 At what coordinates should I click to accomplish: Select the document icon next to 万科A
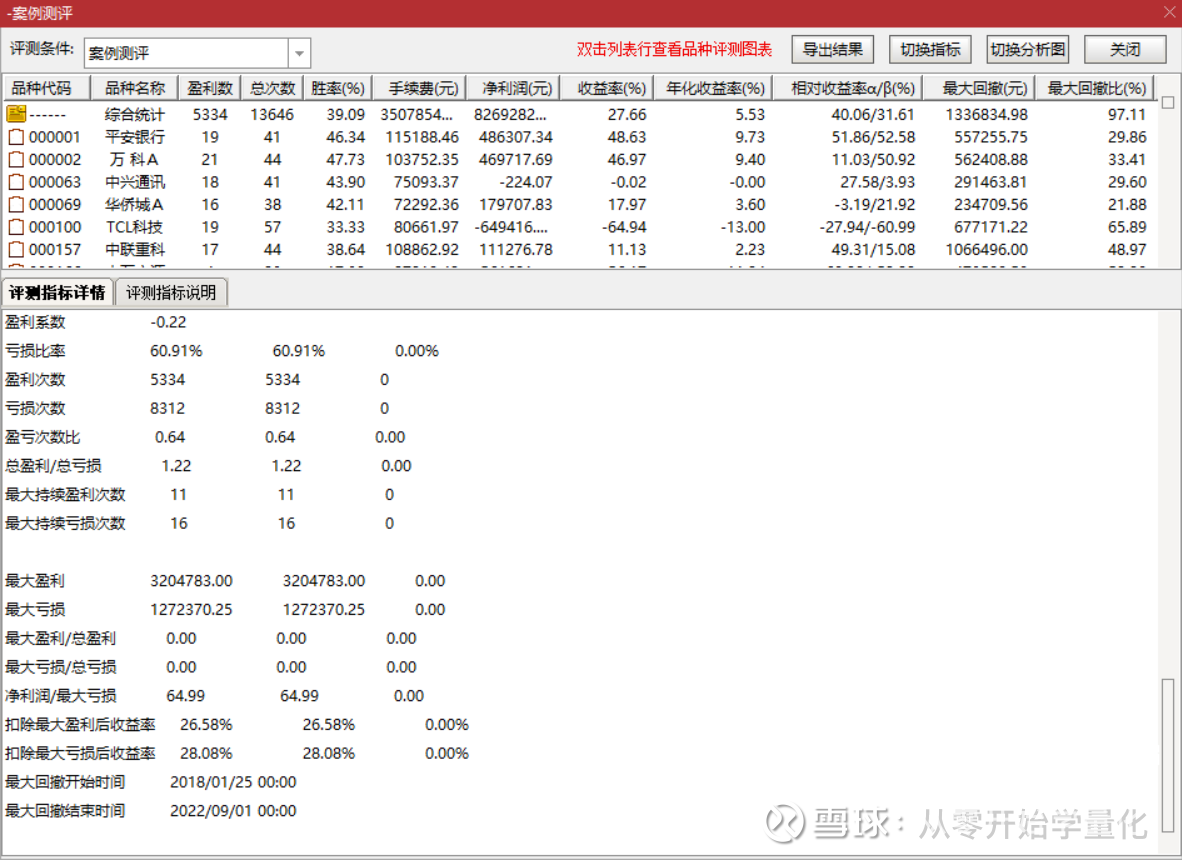pos(15,159)
